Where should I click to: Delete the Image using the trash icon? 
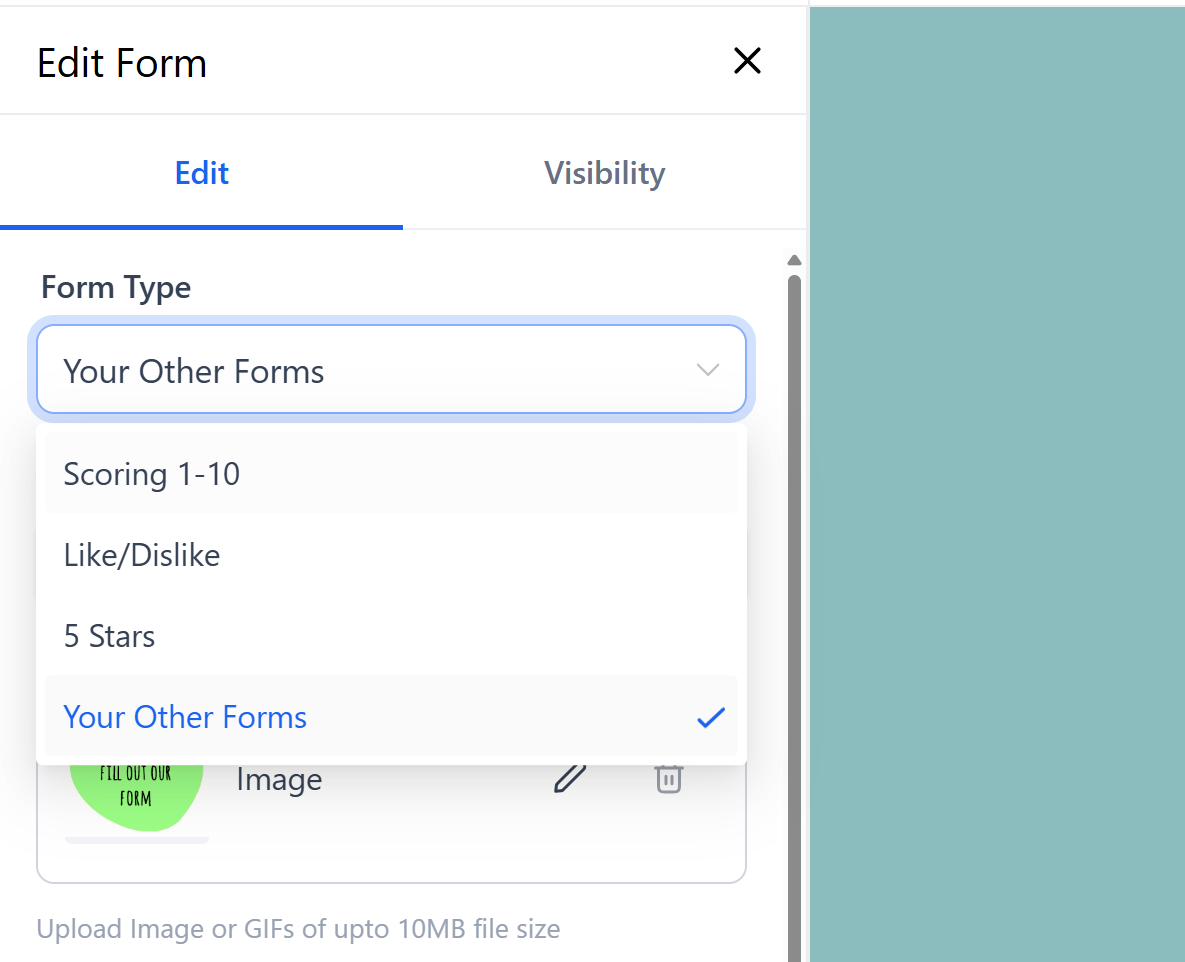tap(668, 779)
